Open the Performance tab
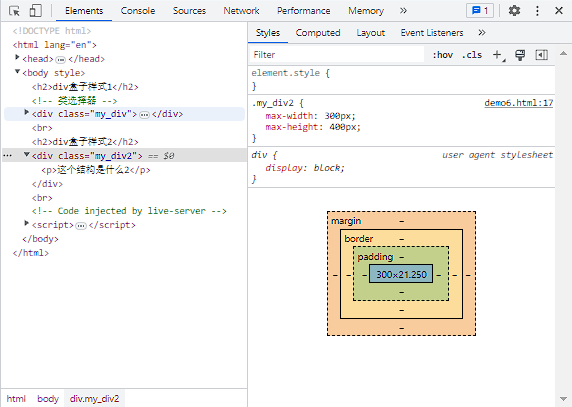Image resolution: width=572 pixels, height=407 pixels. (304, 11)
